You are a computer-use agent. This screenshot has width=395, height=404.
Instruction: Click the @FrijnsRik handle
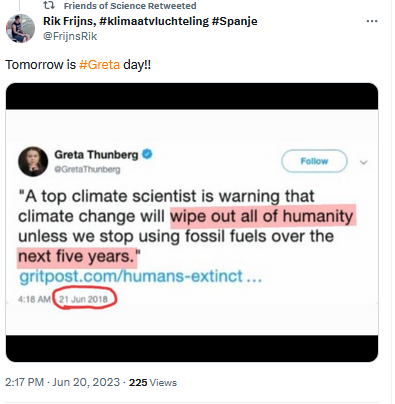coord(70,36)
